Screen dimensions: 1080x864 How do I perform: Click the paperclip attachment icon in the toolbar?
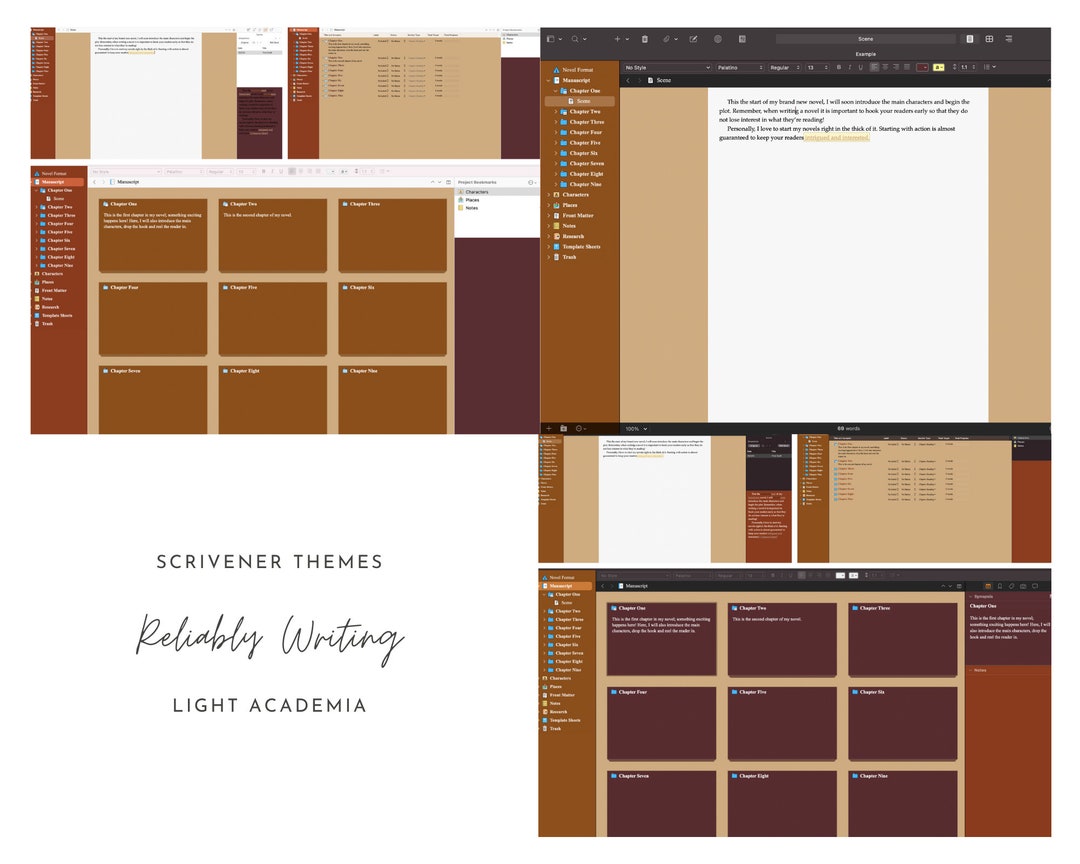pyautogui.click(x=666, y=38)
